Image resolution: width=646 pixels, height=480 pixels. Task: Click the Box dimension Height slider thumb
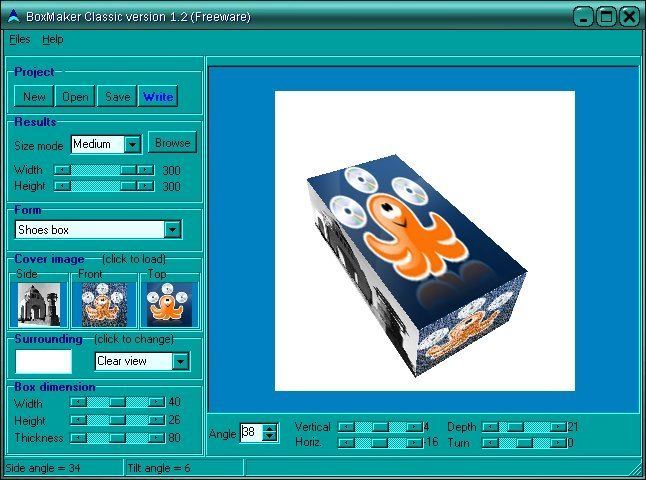[x=117, y=420]
